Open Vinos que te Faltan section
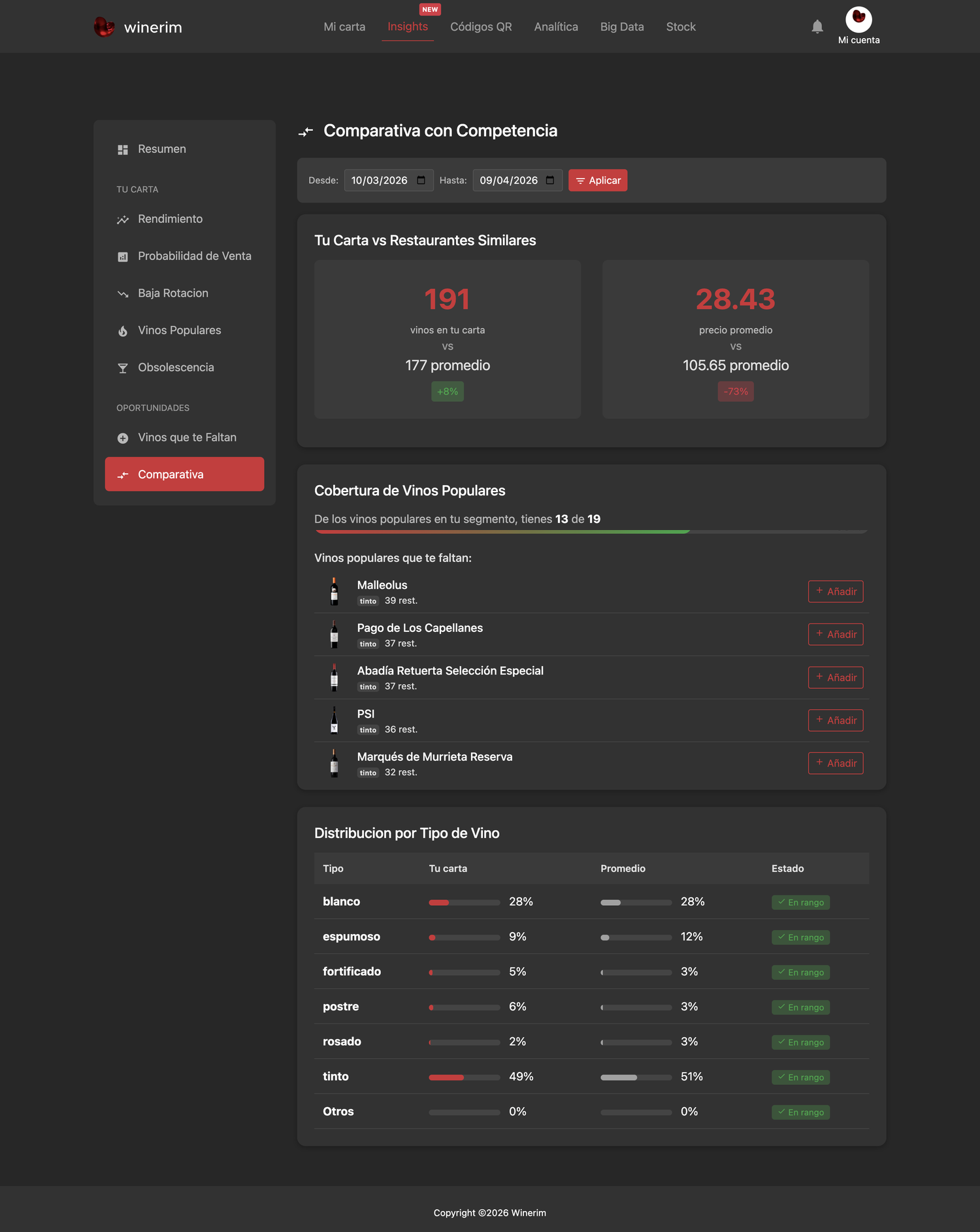Viewport: 980px width, 1232px height. [184, 437]
